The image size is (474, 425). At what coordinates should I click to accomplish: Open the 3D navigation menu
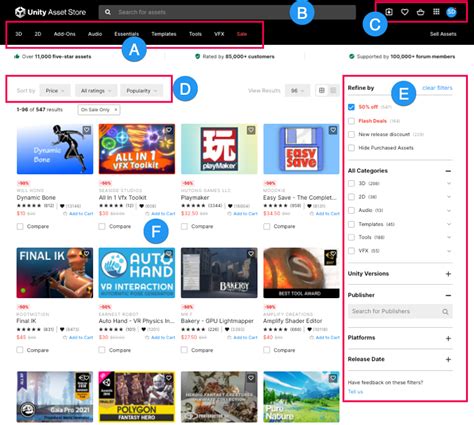19,34
